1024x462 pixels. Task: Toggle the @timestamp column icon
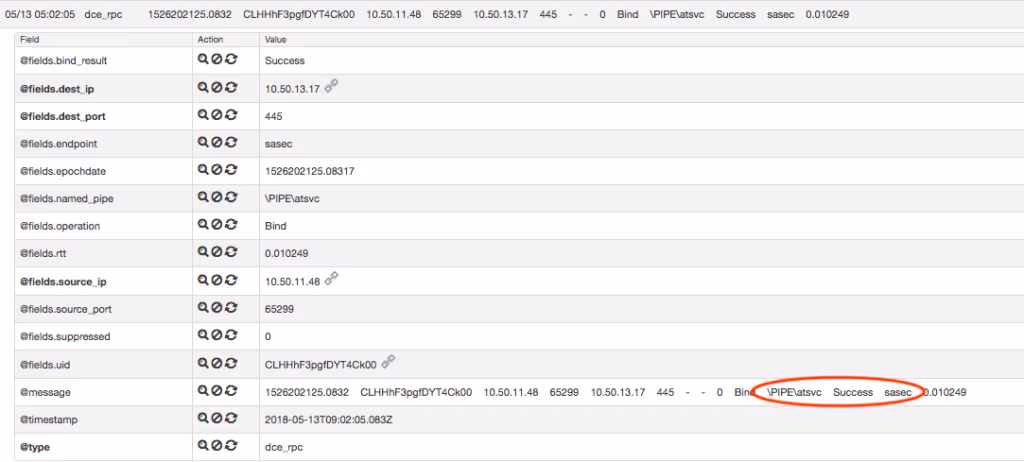click(231, 418)
